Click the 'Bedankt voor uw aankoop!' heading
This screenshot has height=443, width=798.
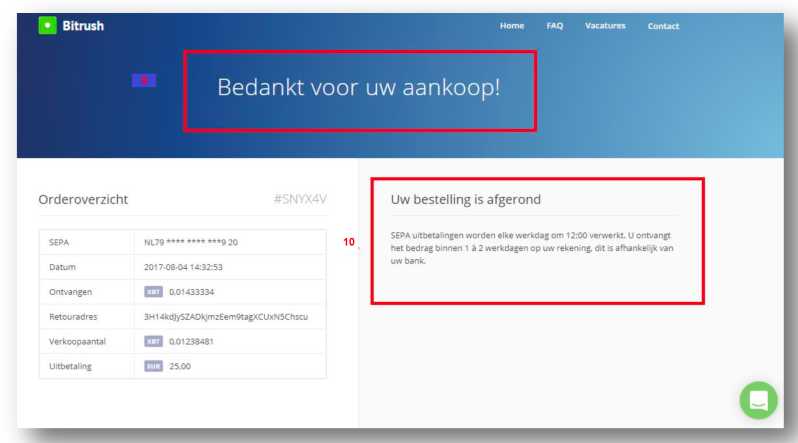359,88
